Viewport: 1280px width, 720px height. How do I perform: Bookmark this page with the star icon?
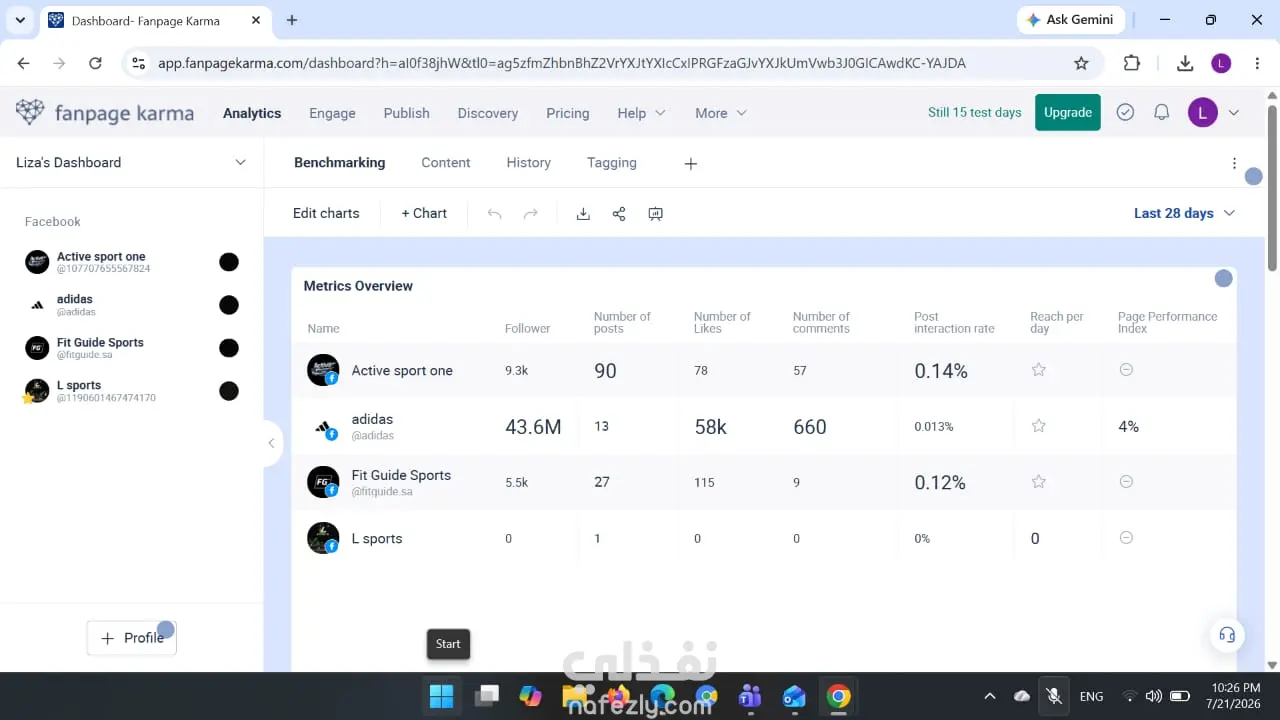1081,63
